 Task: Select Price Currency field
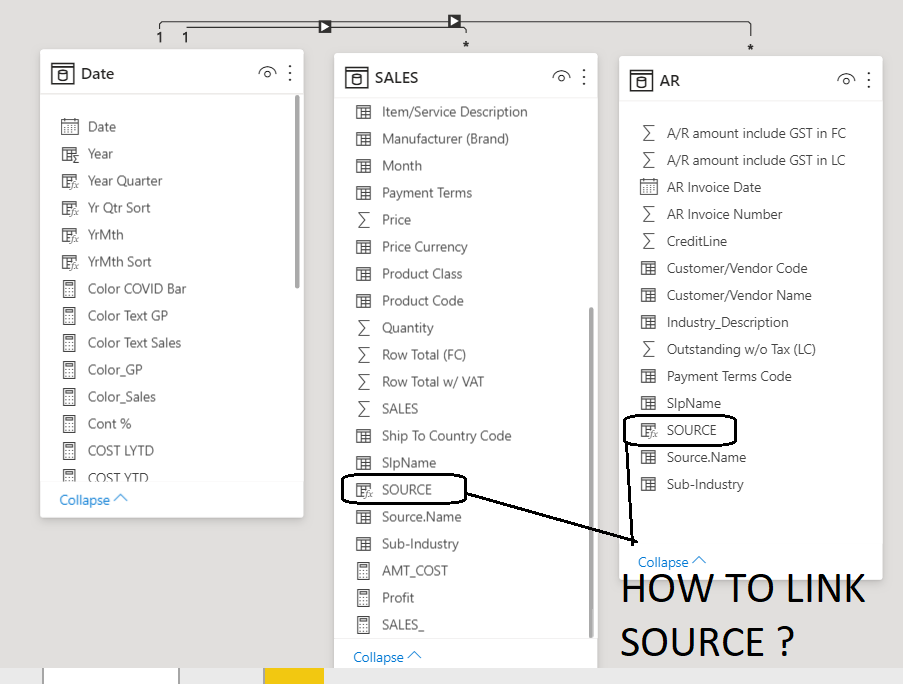point(424,247)
